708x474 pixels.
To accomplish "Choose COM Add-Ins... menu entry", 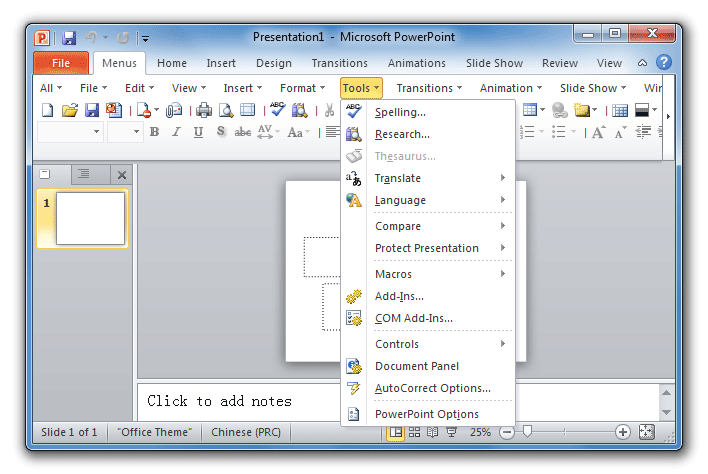I will pos(428,318).
